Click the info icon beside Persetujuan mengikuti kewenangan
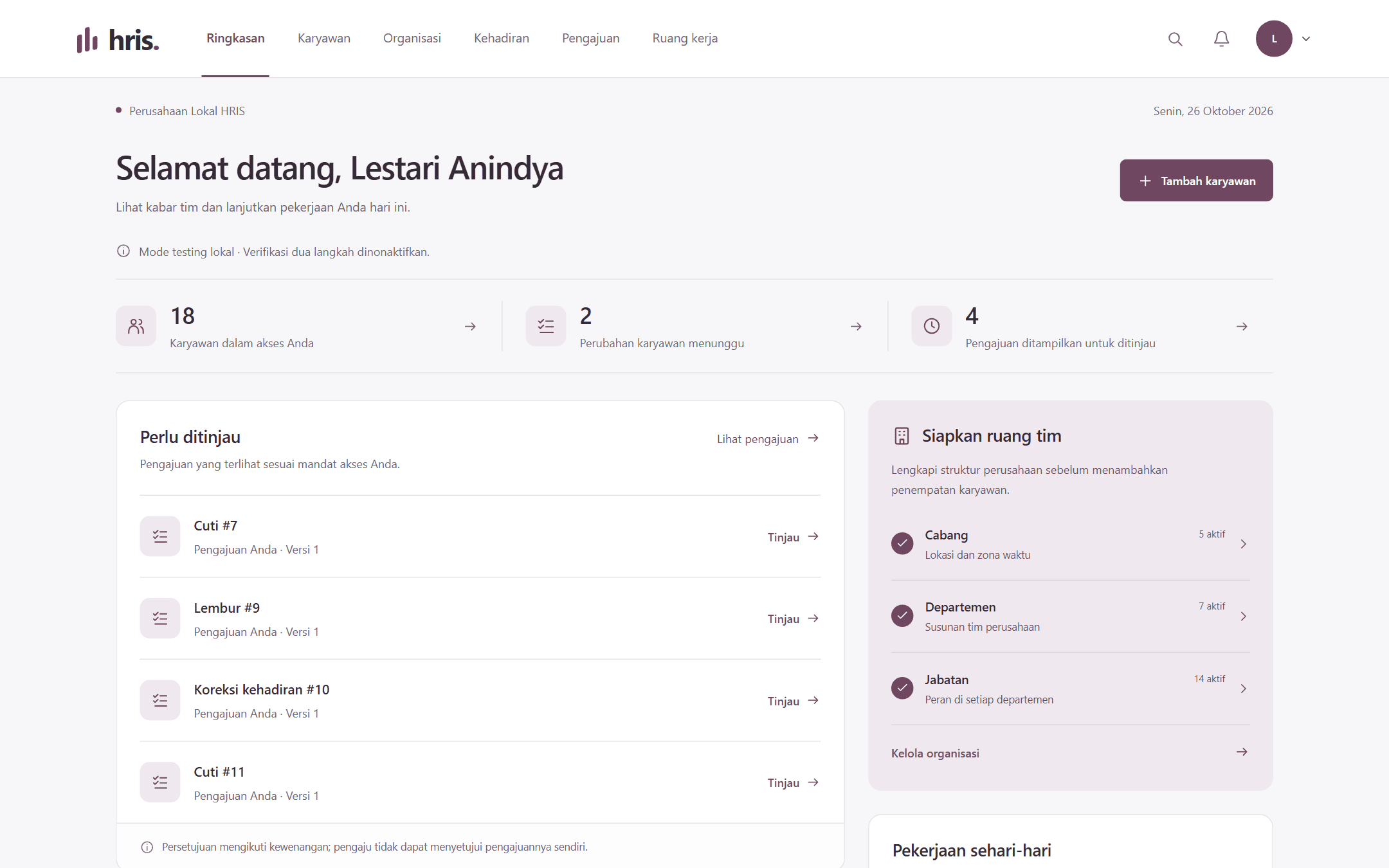Screen dimensions: 1389x868 (147, 847)
